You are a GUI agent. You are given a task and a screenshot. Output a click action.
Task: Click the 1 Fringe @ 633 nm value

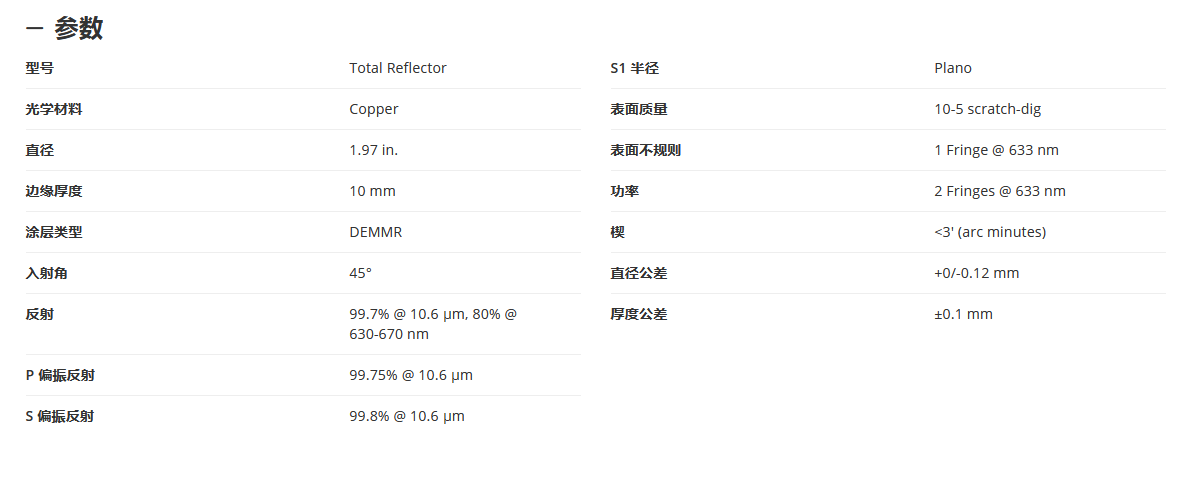coord(995,150)
